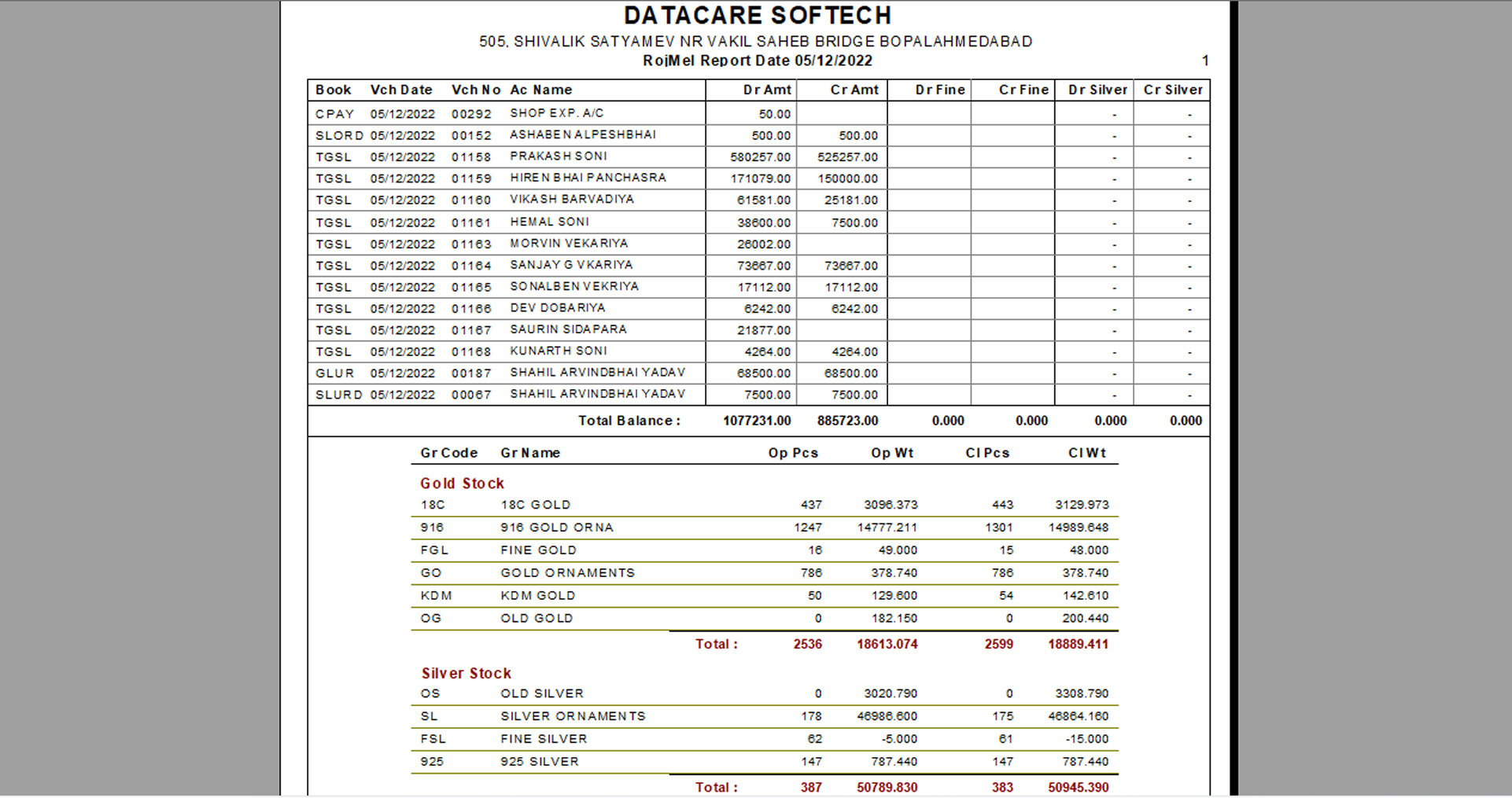Click the Total Balance label
The width and height of the screenshot is (1512, 798).
tap(629, 421)
